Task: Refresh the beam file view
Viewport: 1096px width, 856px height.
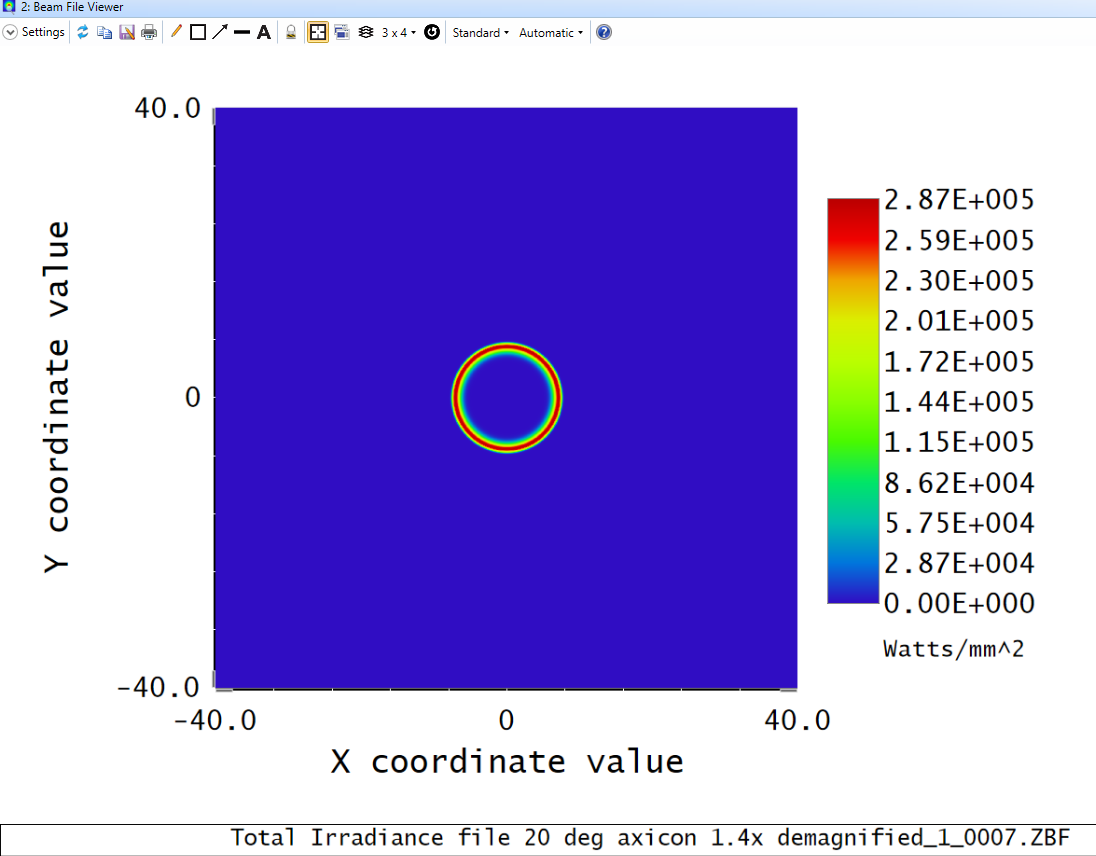Action: click(82, 32)
